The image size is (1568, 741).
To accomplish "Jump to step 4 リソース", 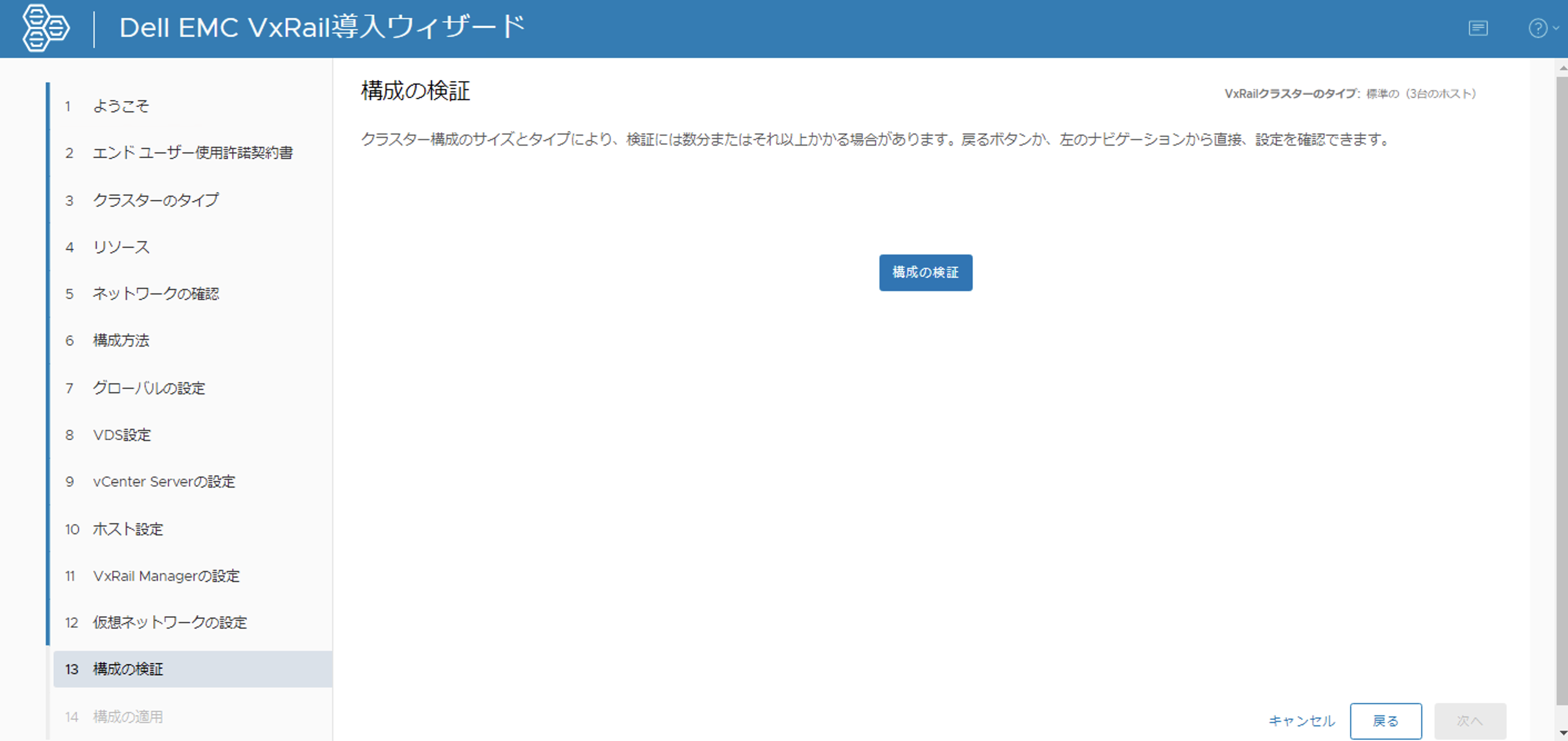I will [120, 247].
